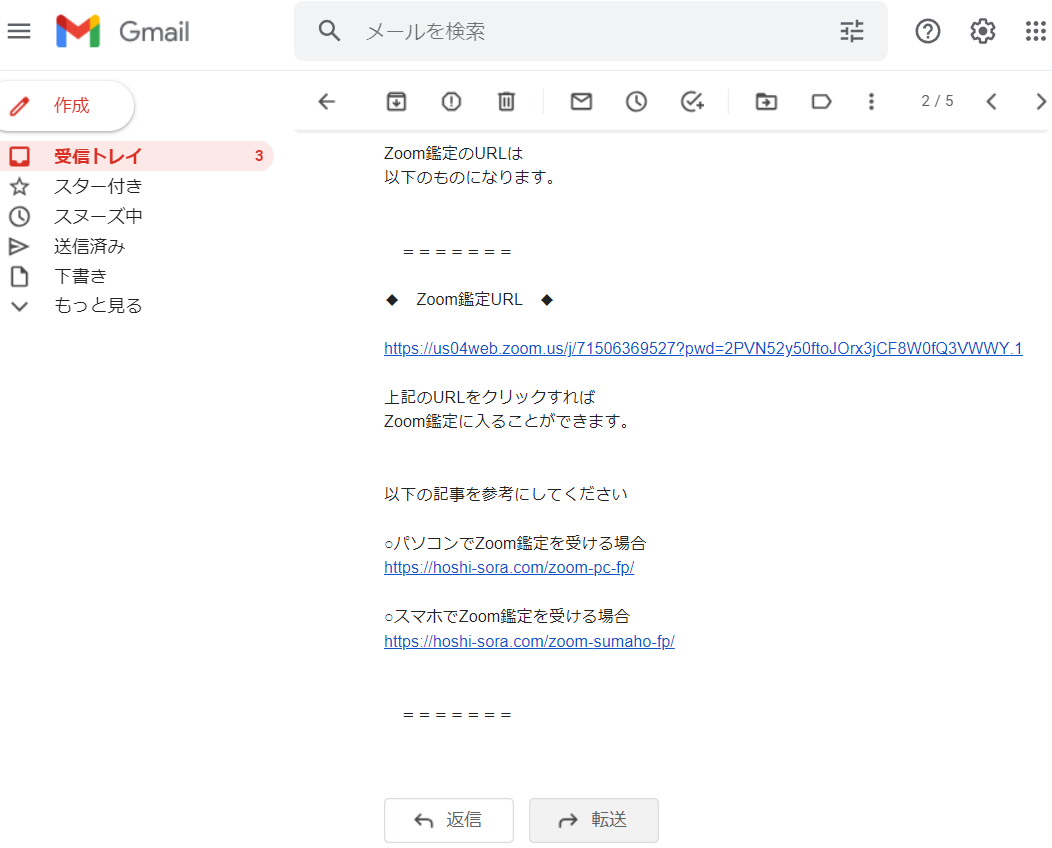The width and height of the screenshot is (1052, 848).
Task: Open the Move to folder icon
Action: 766,101
